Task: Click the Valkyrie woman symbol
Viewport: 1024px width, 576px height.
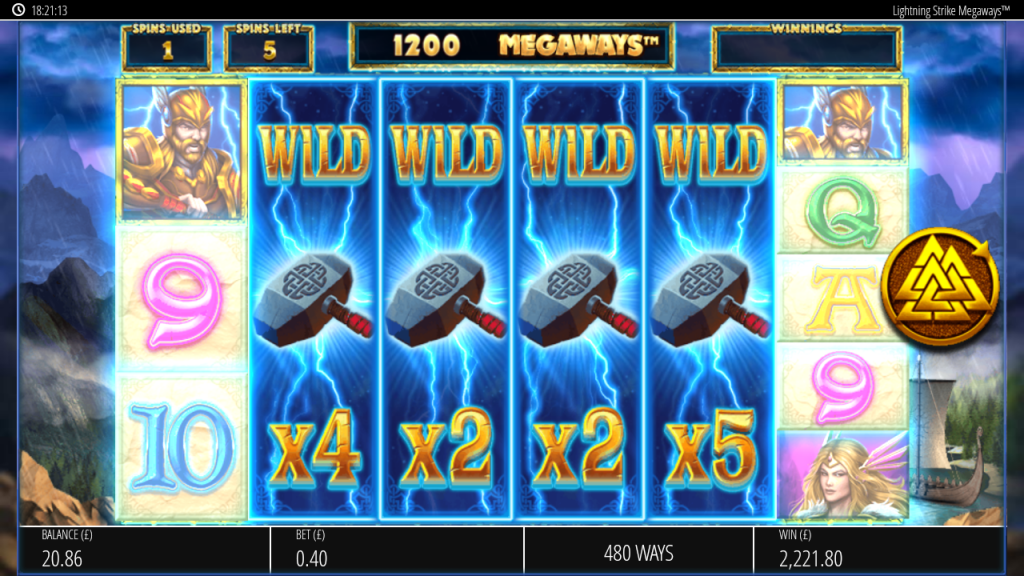Action: [x=842, y=475]
